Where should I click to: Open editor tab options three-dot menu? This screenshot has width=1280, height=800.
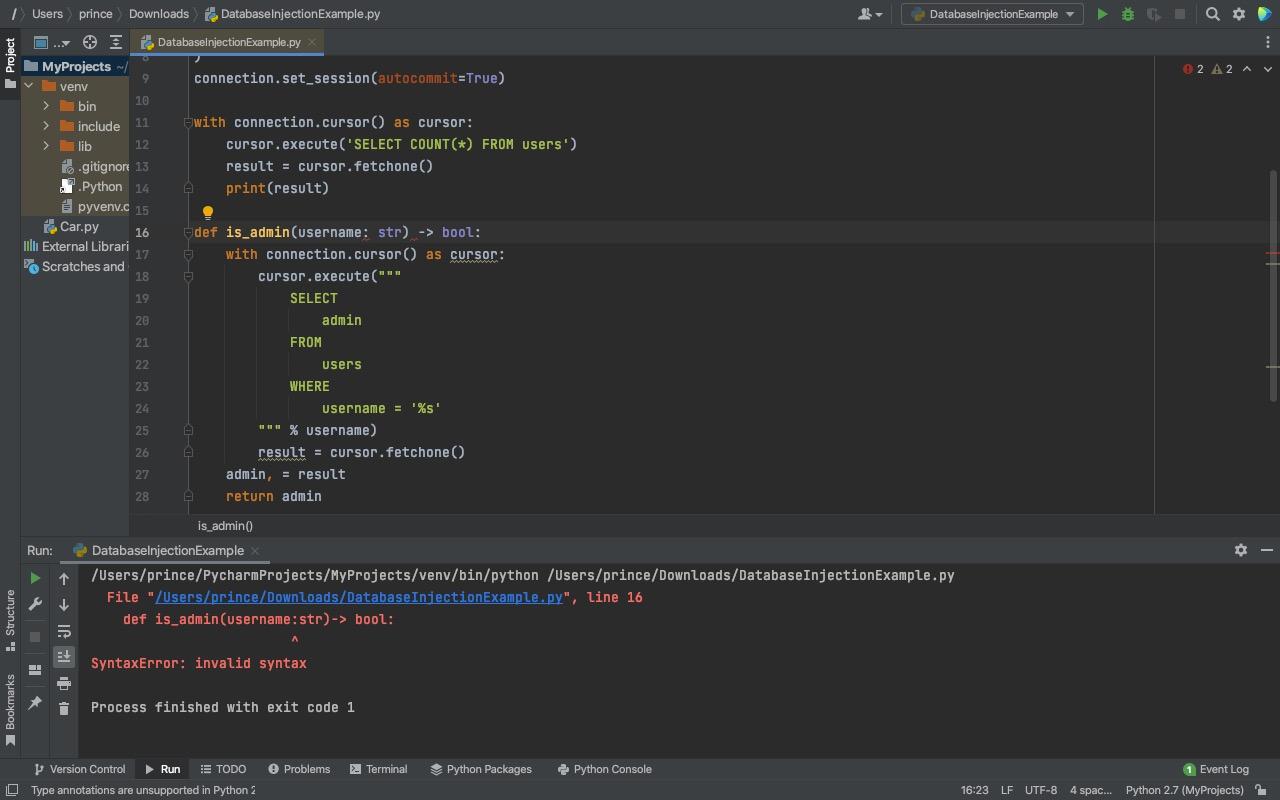1267,42
